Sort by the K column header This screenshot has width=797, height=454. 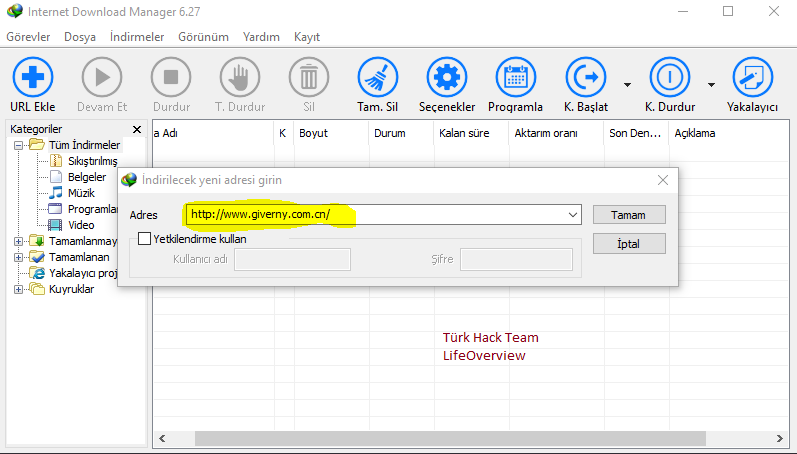tap(283, 133)
